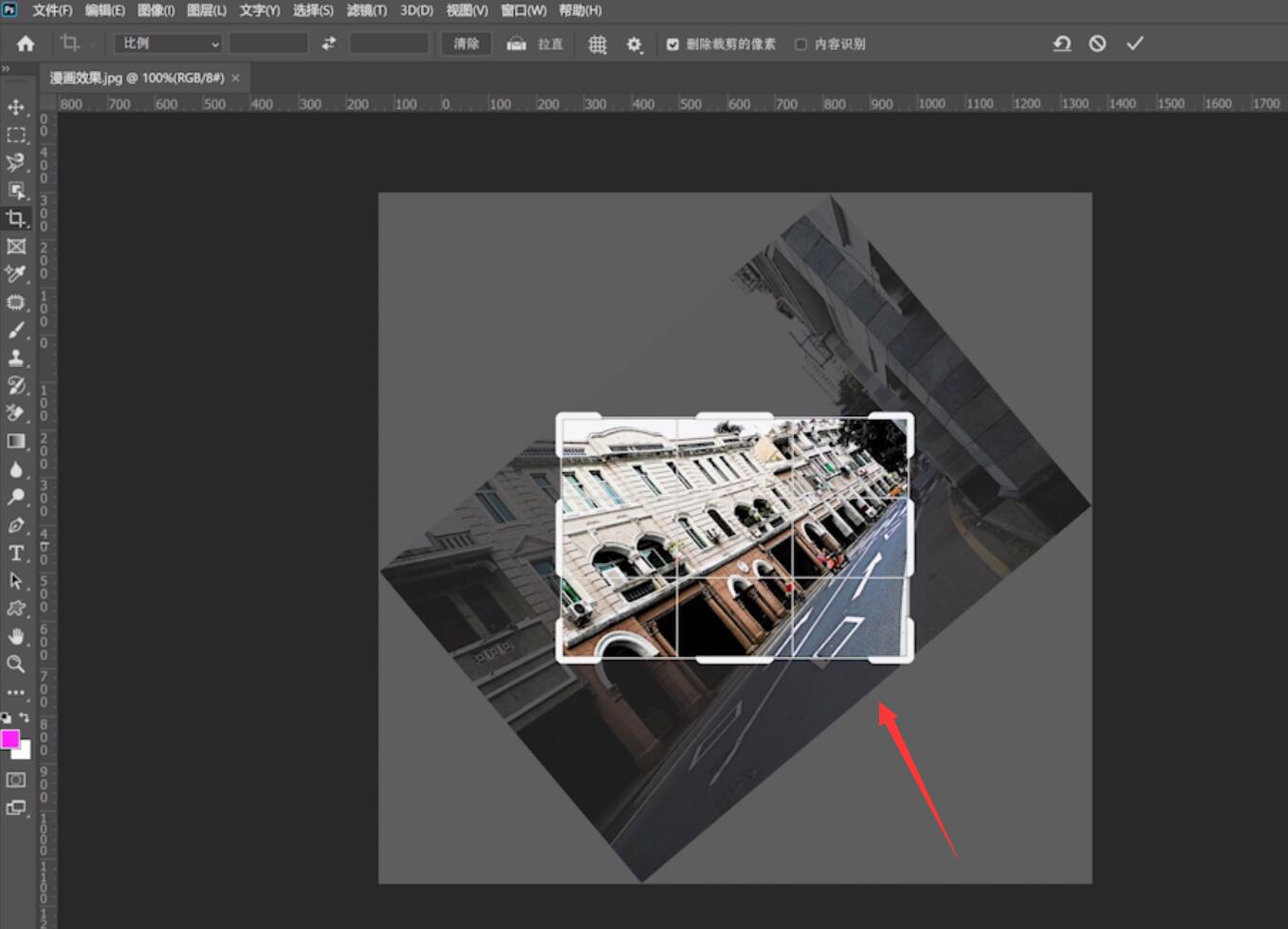
Task: Open the 比例 ratio preset dropdown
Action: coord(169,44)
